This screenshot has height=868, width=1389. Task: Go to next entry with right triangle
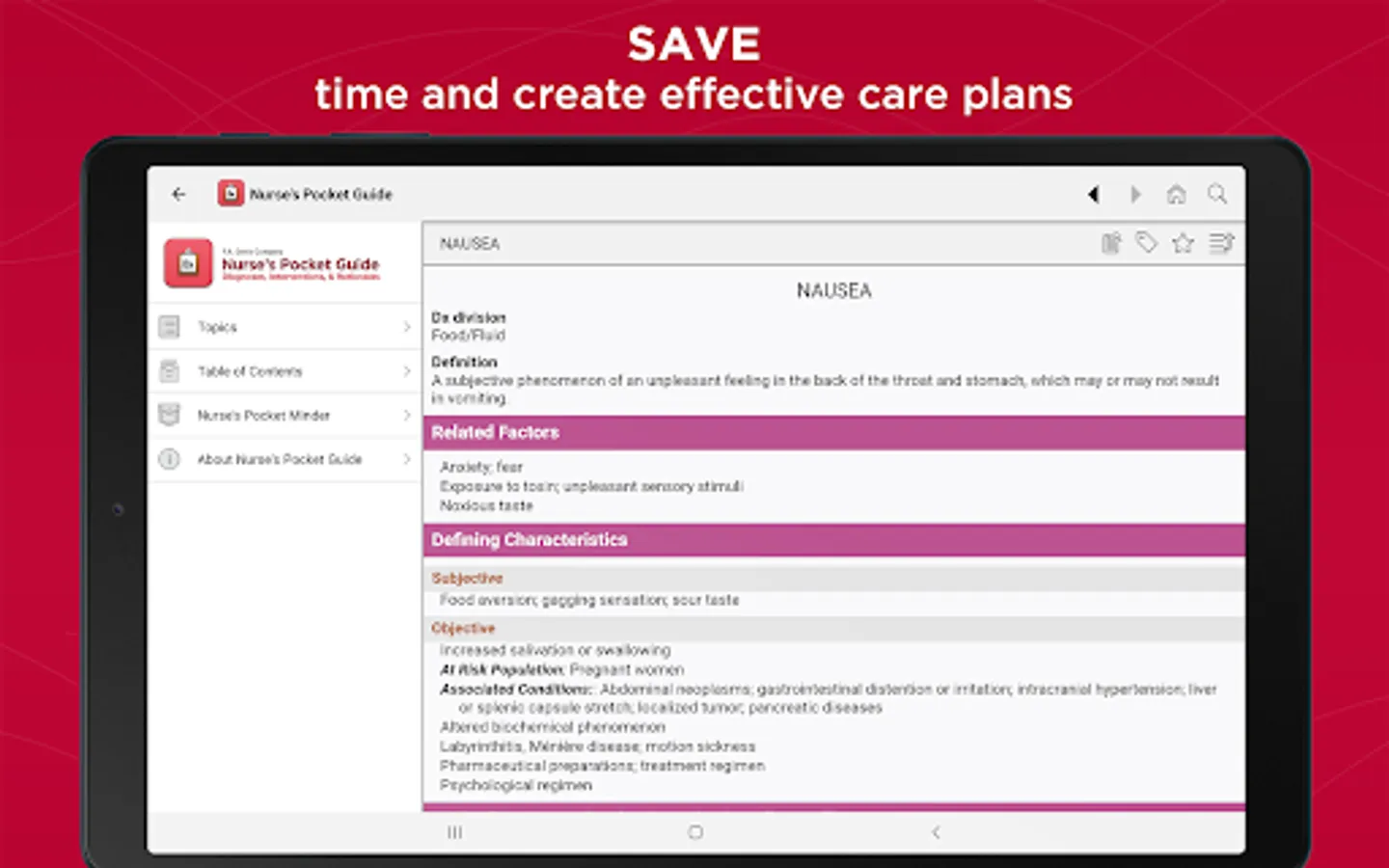[1135, 194]
